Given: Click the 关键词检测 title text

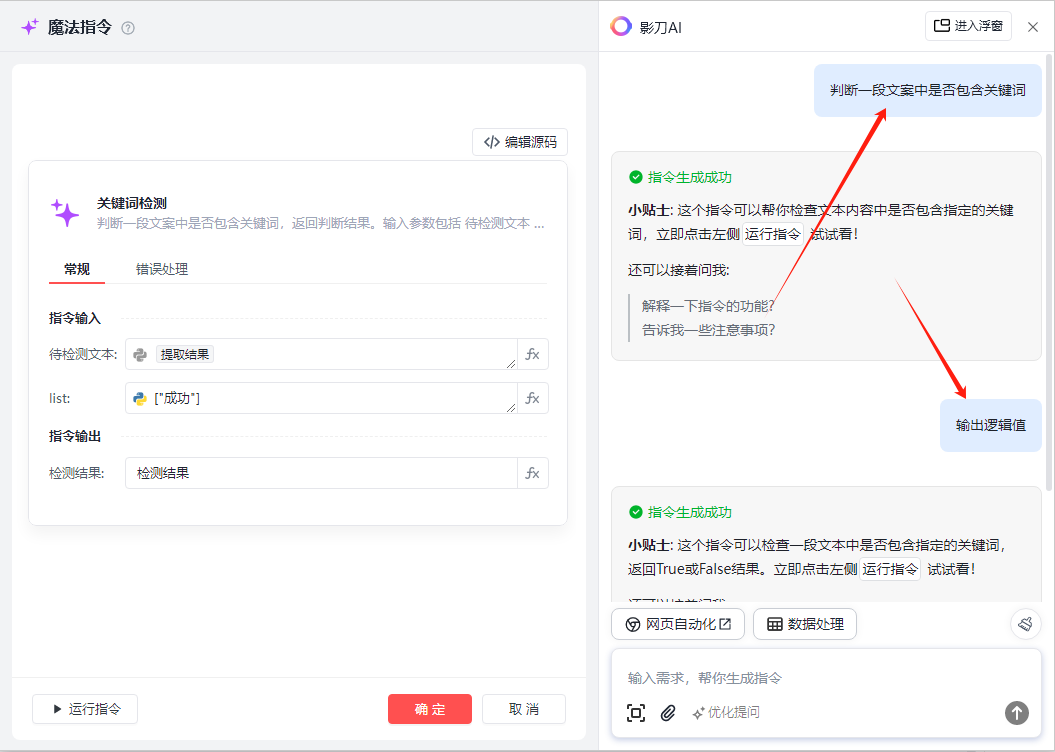Looking at the screenshot, I should (132, 203).
